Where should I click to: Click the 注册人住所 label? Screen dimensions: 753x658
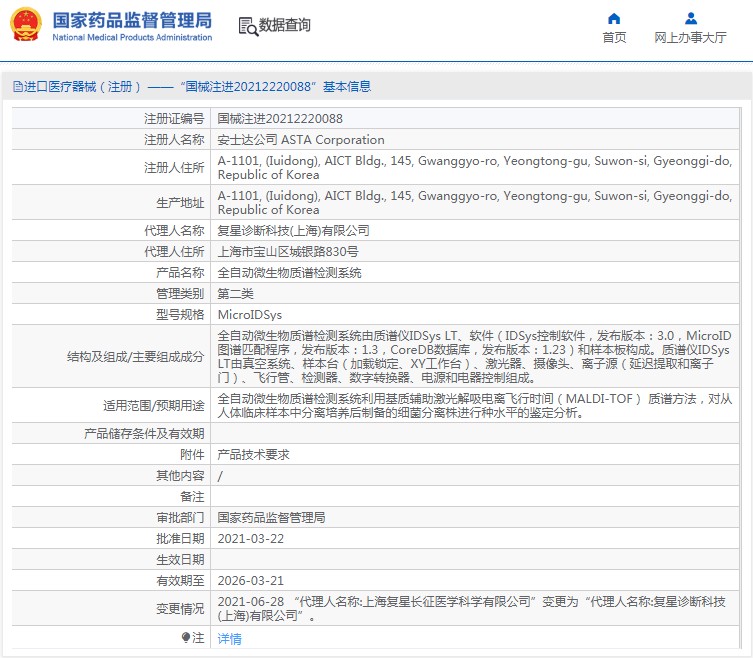click(174, 168)
